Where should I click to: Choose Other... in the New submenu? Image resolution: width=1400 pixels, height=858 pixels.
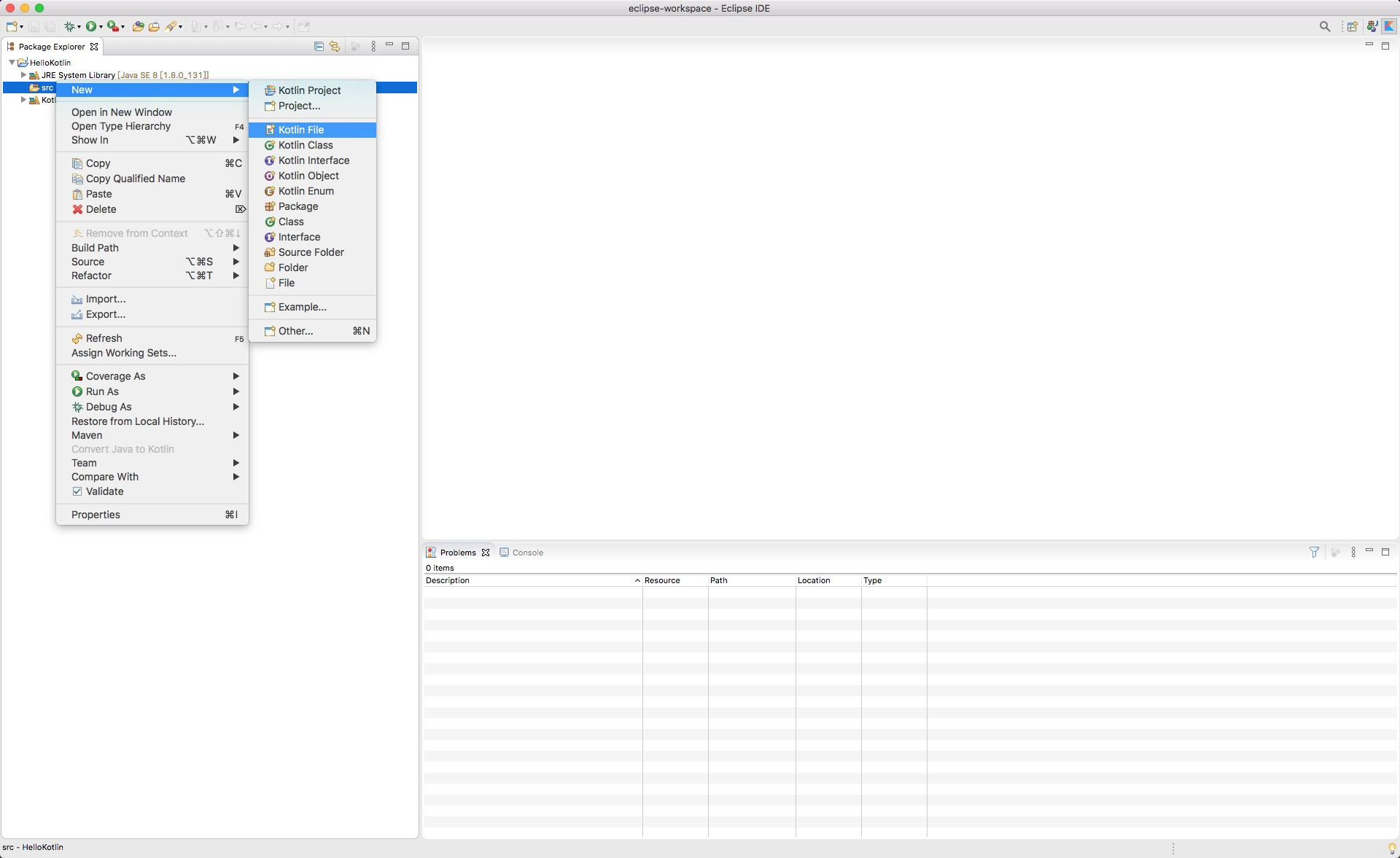(x=312, y=331)
